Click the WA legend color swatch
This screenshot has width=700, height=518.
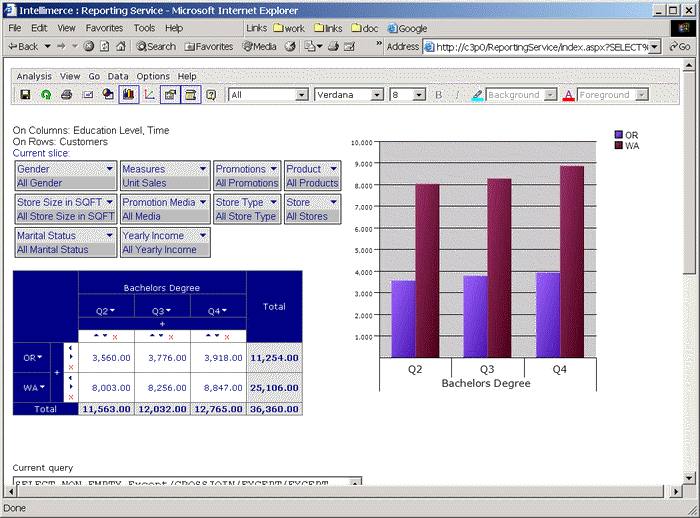click(x=618, y=145)
